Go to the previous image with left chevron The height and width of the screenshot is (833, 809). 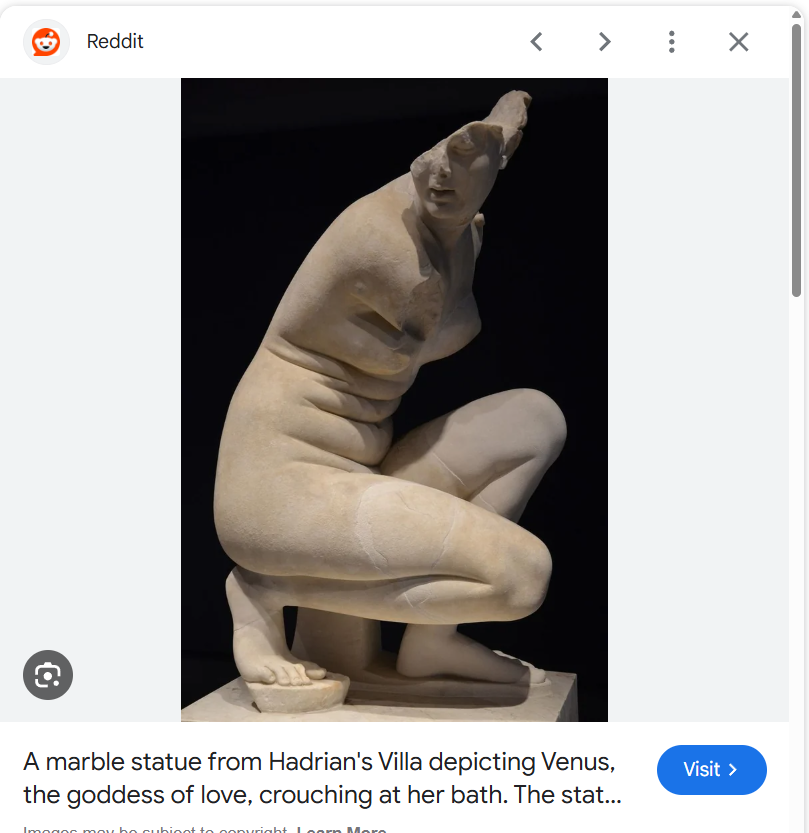[x=537, y=41]
